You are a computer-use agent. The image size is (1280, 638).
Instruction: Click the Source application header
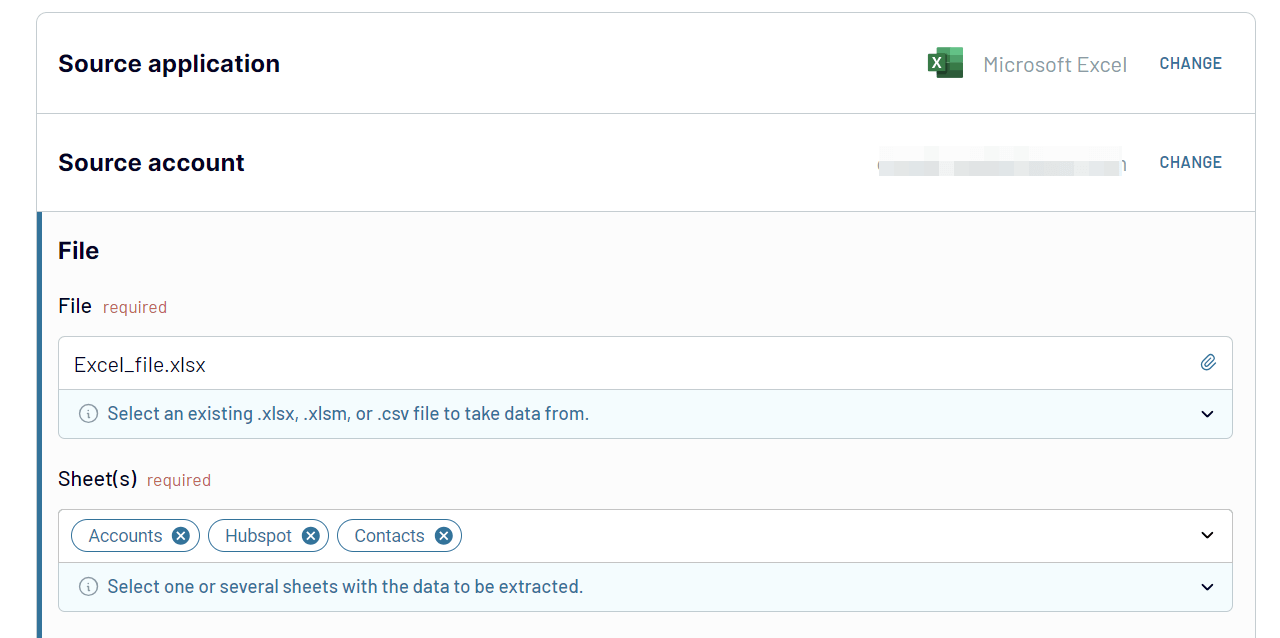click(169, 64)
